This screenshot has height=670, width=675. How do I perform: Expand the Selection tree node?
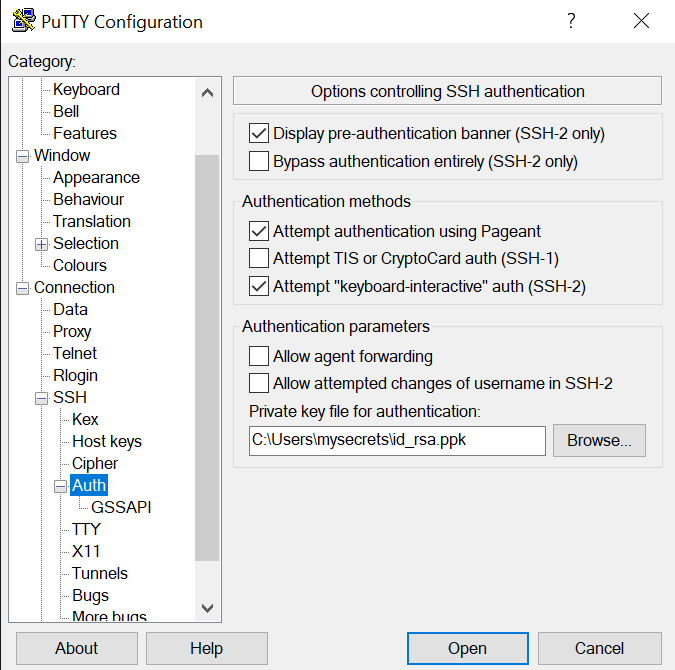coord(41,245)
